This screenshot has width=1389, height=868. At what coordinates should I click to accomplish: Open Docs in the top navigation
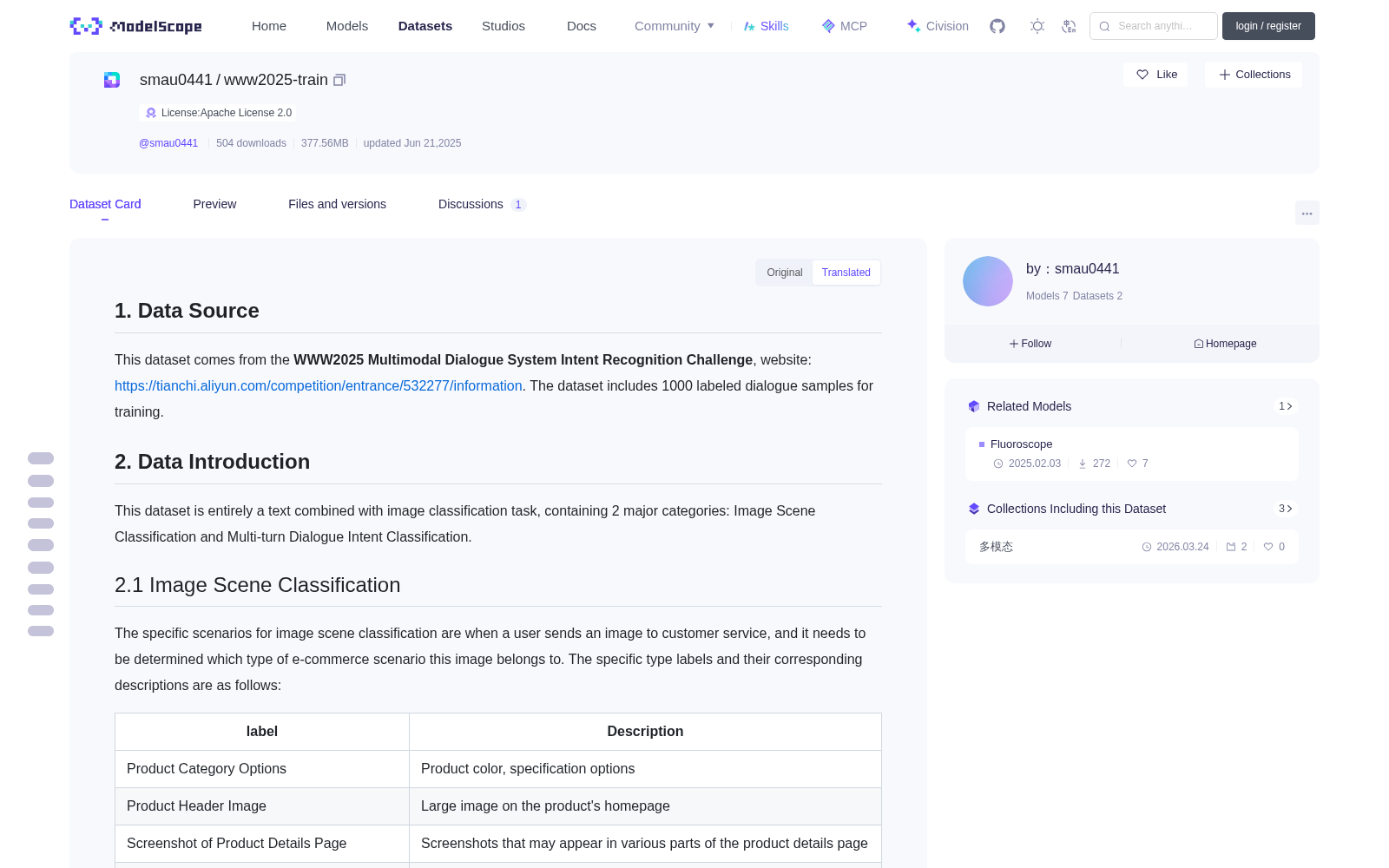[582, 26]
